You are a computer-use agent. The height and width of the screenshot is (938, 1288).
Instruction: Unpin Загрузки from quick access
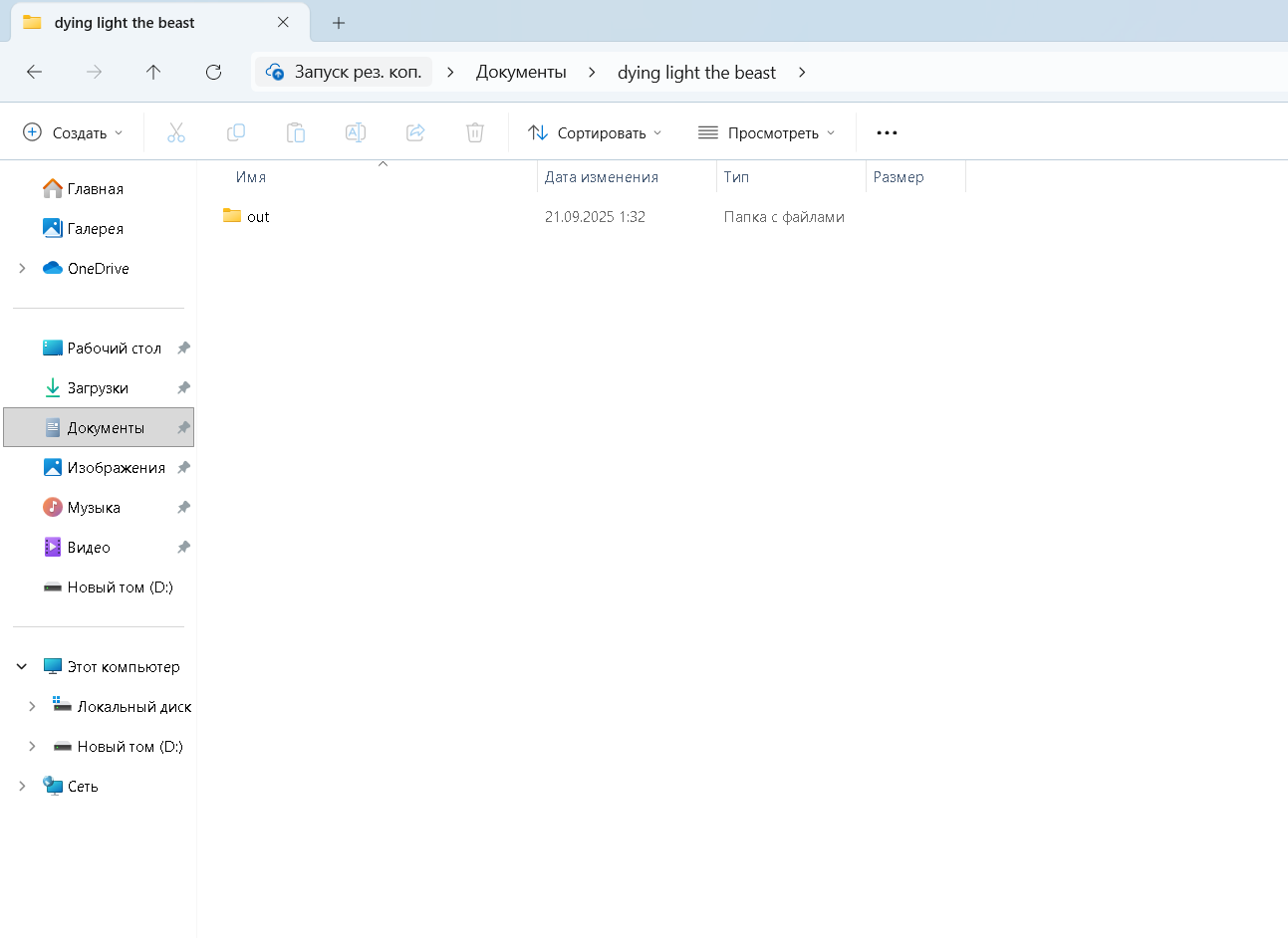(183, 388)
